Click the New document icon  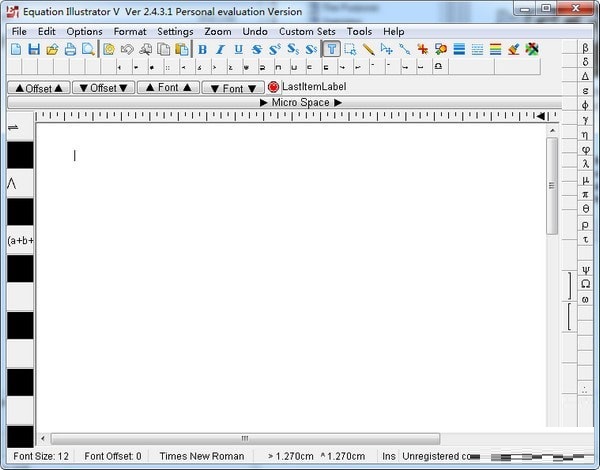(x=16, y=49)
